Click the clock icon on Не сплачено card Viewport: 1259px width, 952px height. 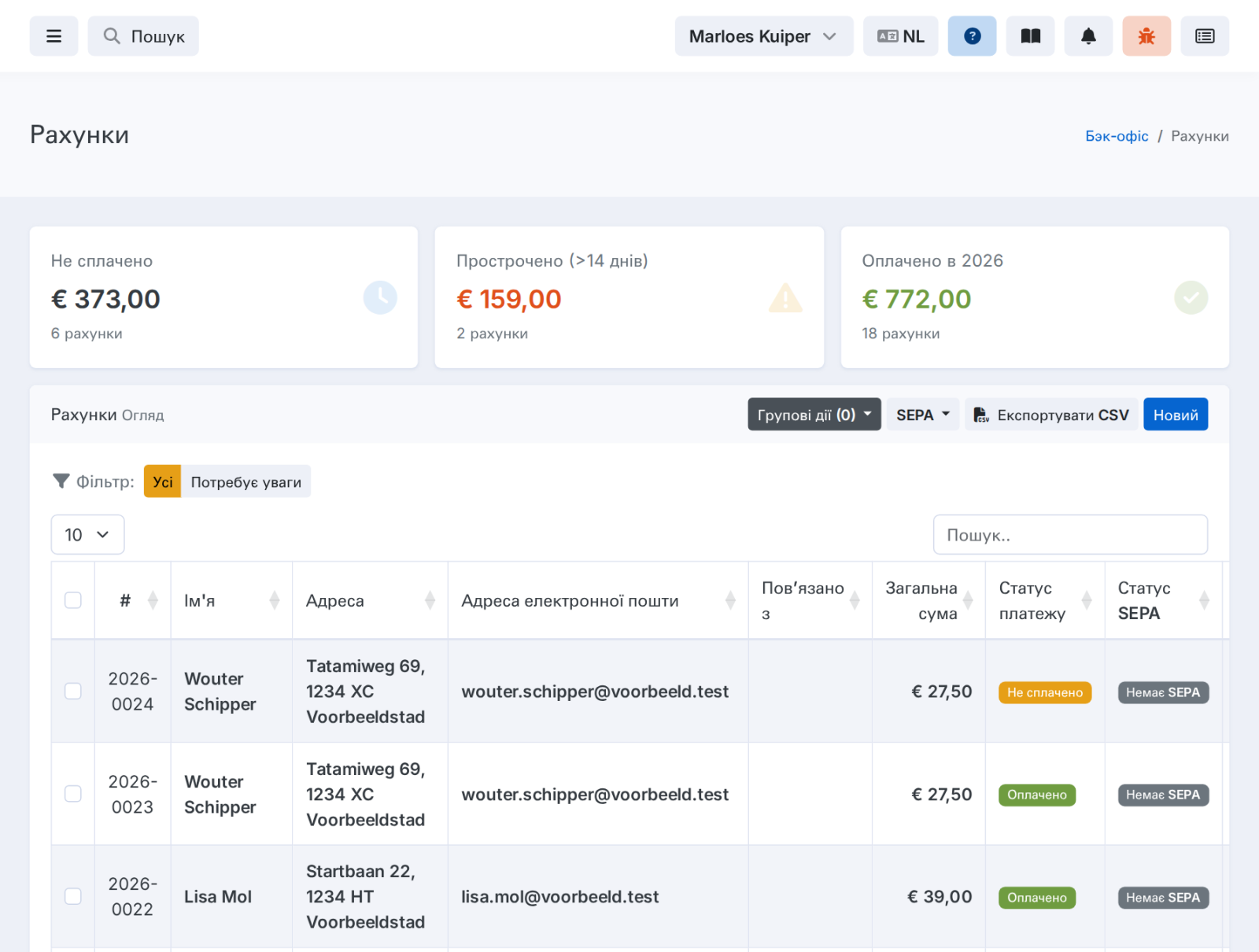pyautogui.click(x=380, y=297)
